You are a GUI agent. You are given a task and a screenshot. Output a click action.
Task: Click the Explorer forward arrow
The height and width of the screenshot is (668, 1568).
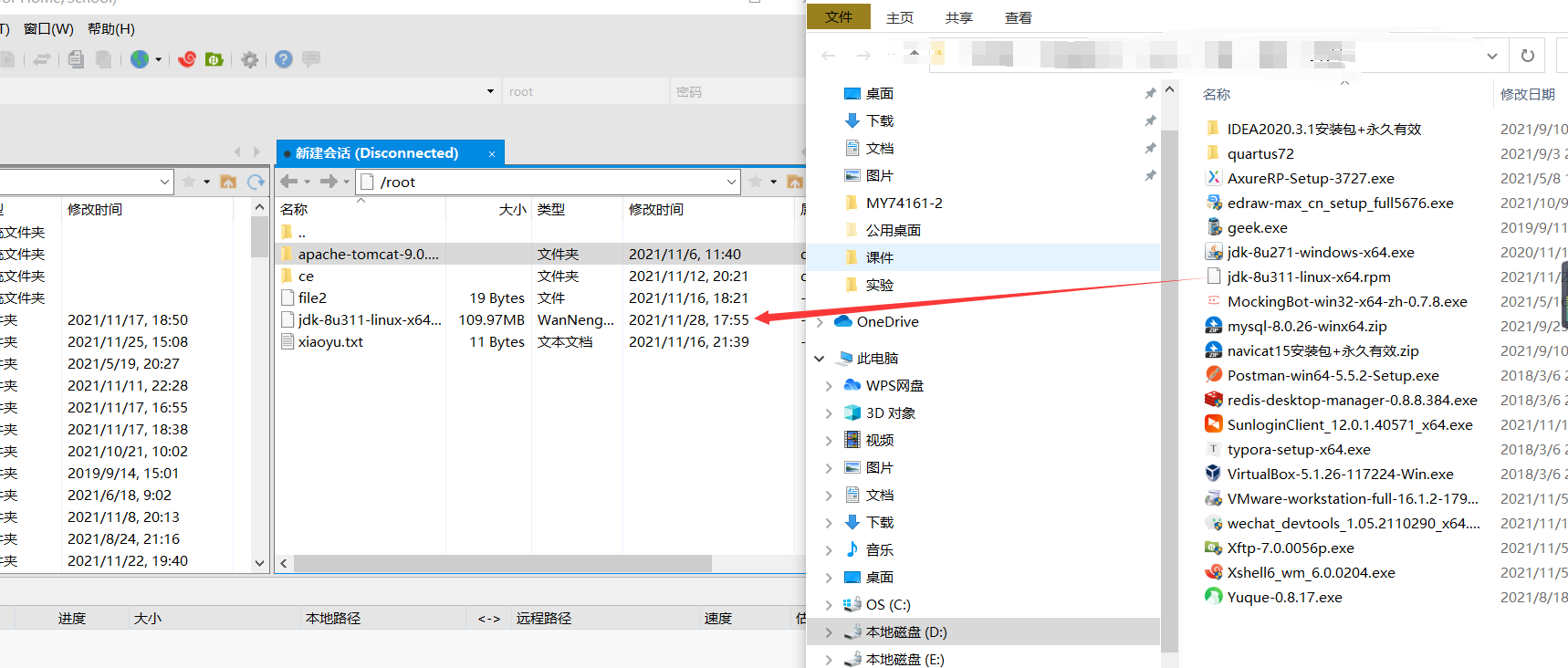coord(863,56)
